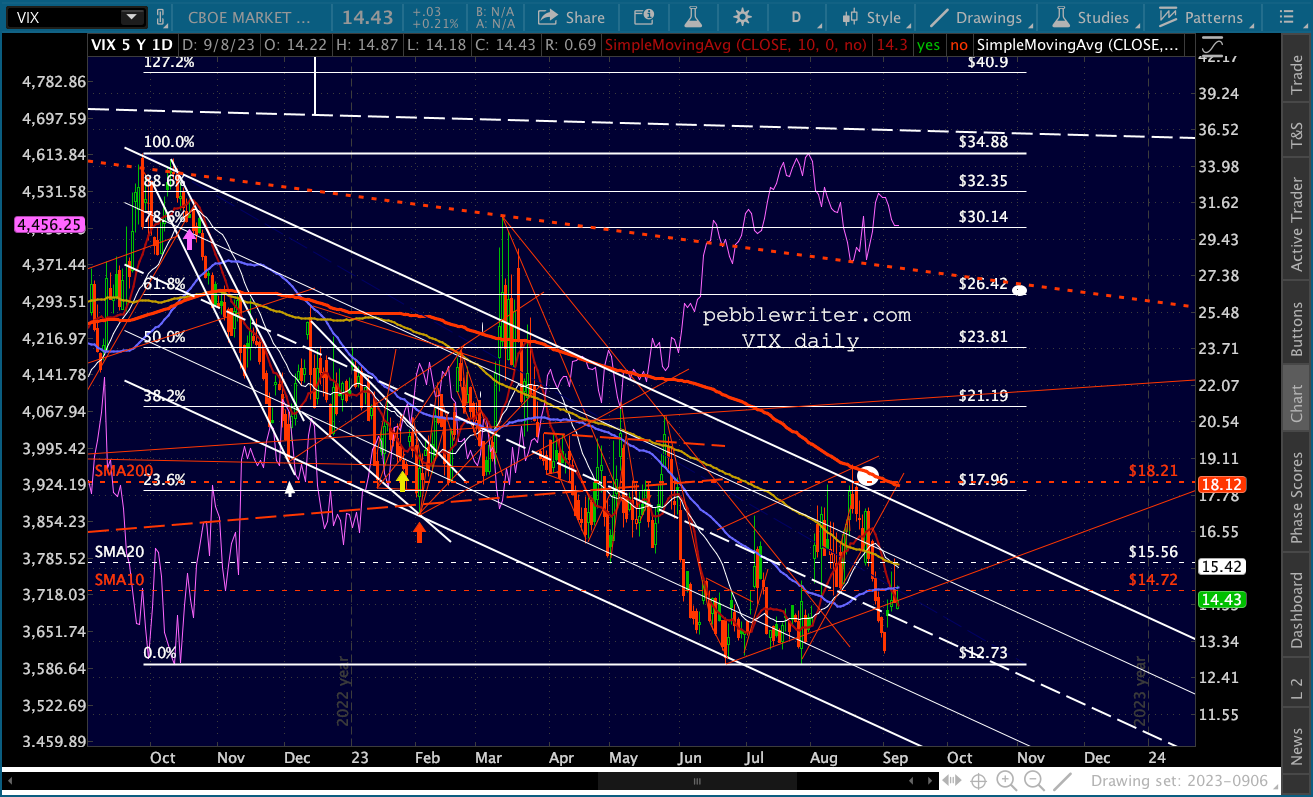The image size is (1313, 797).
Task: Click the crosshair pan tool icon
Action: [x=981, y=781]
